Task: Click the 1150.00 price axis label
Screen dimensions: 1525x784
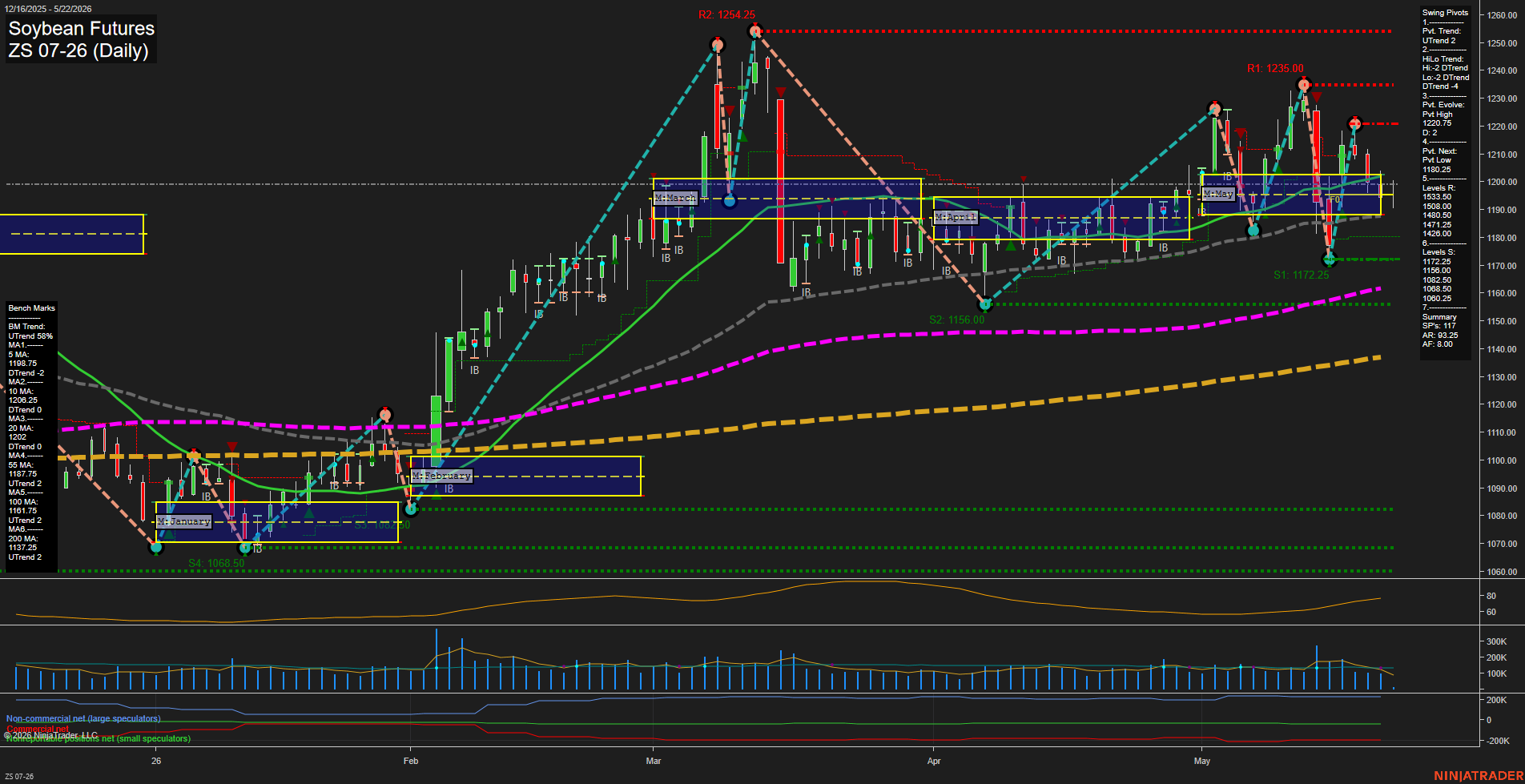Action: [x=1502, y=322]
